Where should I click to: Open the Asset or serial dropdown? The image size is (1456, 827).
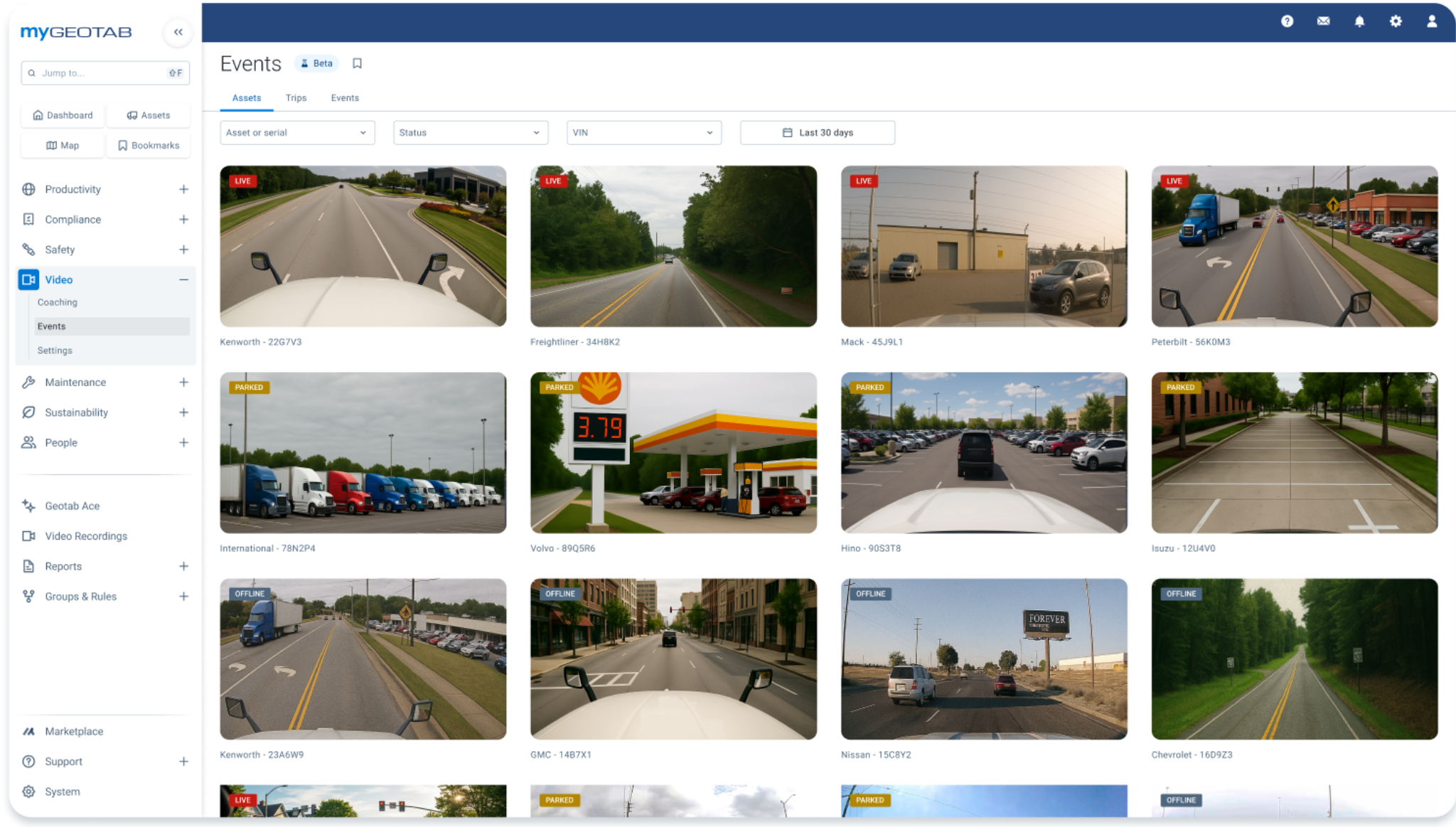point(297,132)
